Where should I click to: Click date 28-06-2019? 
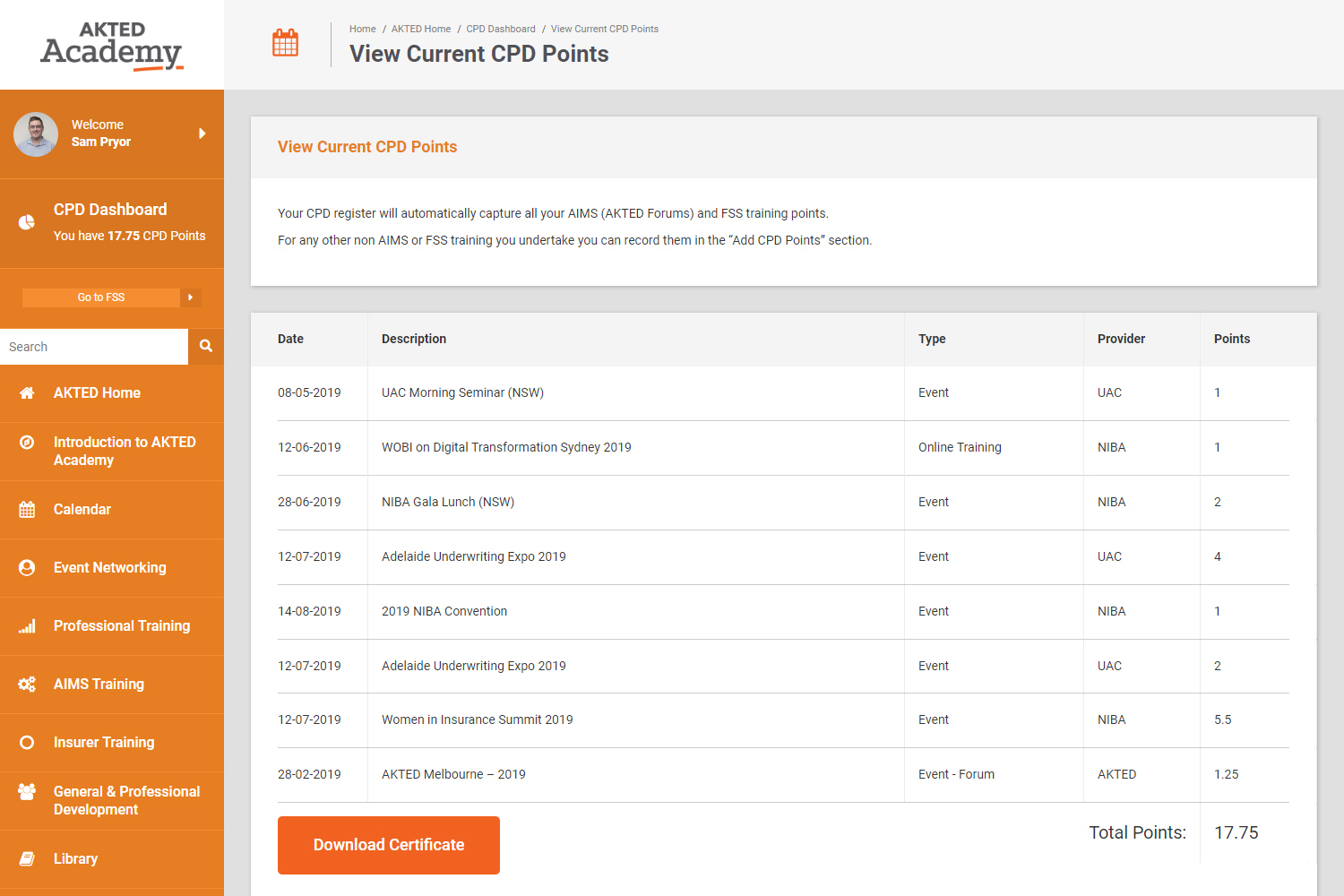point(309,502)
